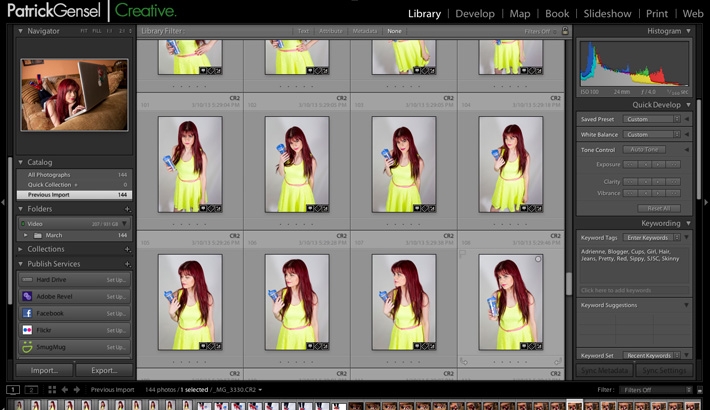Collapse the Publish Services panel

tap(20, 264)
